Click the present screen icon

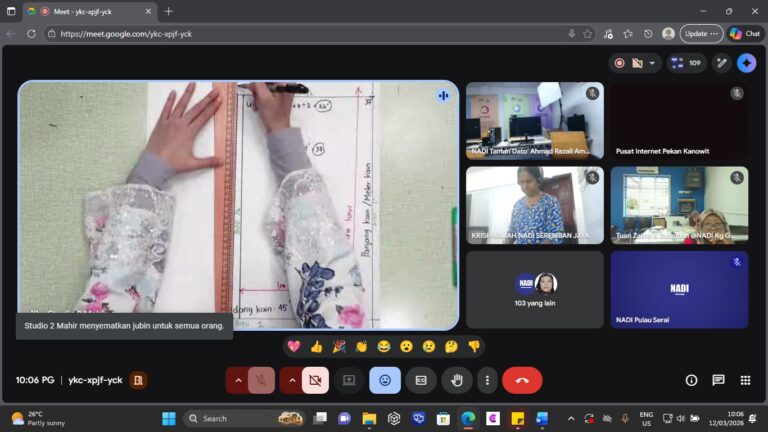[x=349, y=380]
